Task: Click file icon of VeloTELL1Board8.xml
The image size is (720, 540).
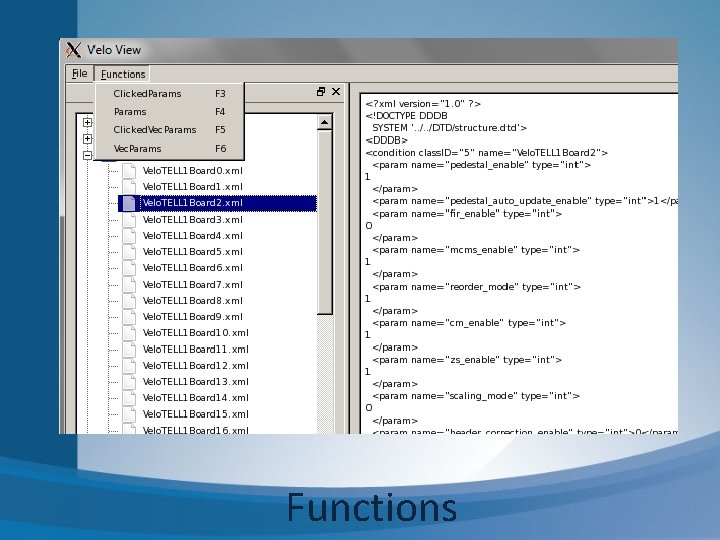Action: 129,301
